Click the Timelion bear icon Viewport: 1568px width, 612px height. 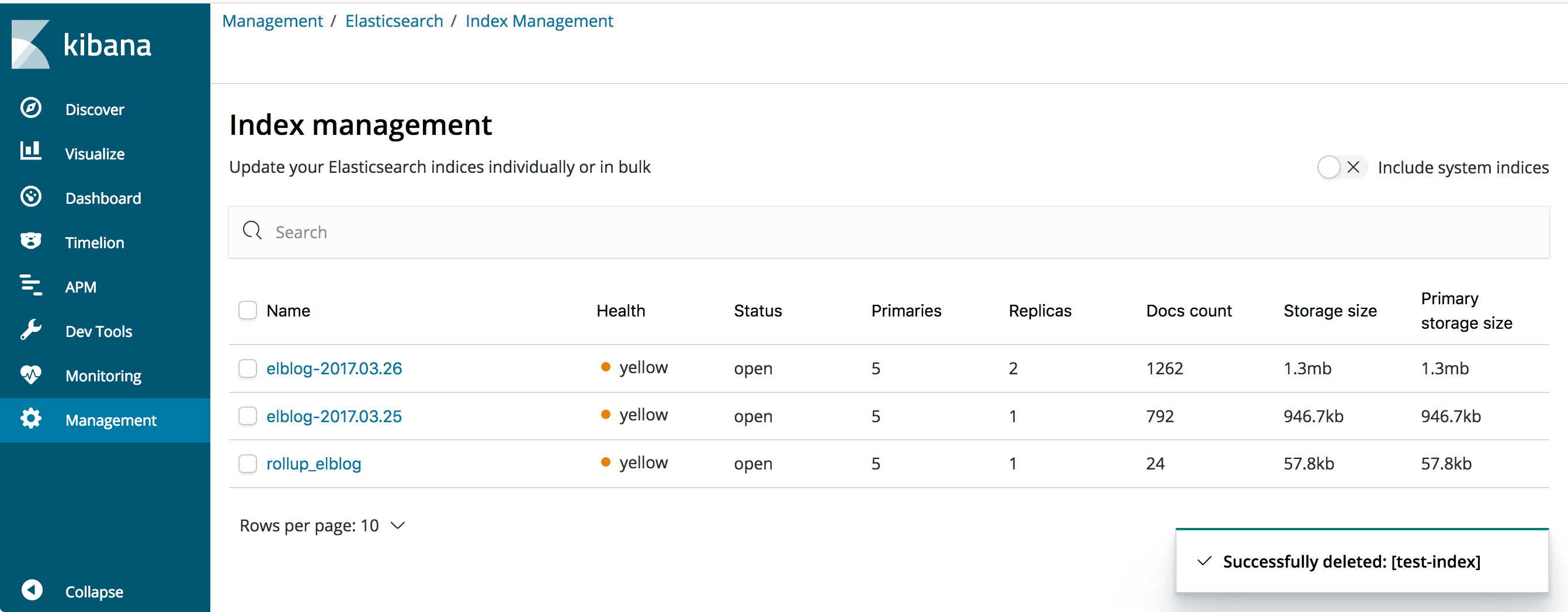31,241
